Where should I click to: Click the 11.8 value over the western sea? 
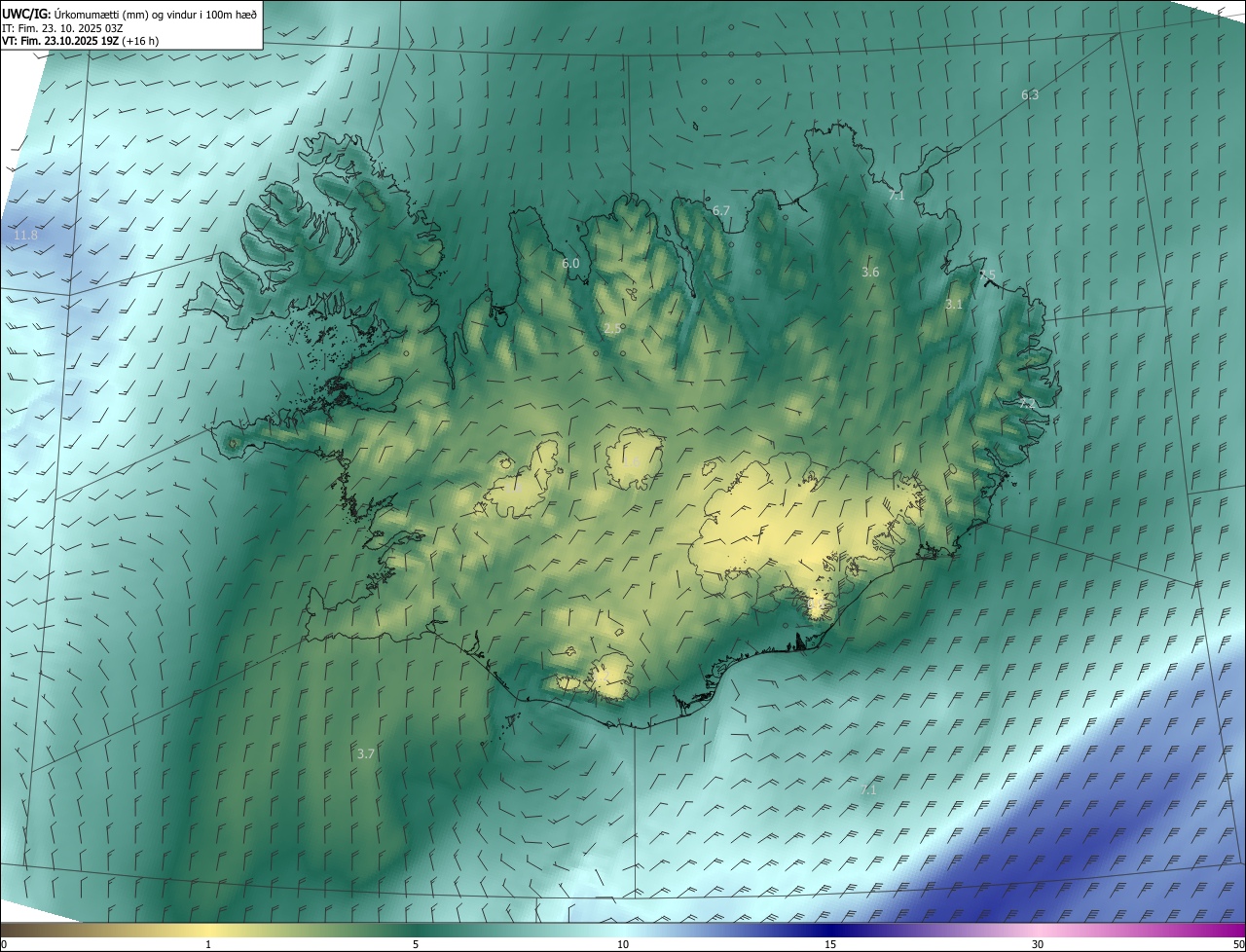(25, 236)
